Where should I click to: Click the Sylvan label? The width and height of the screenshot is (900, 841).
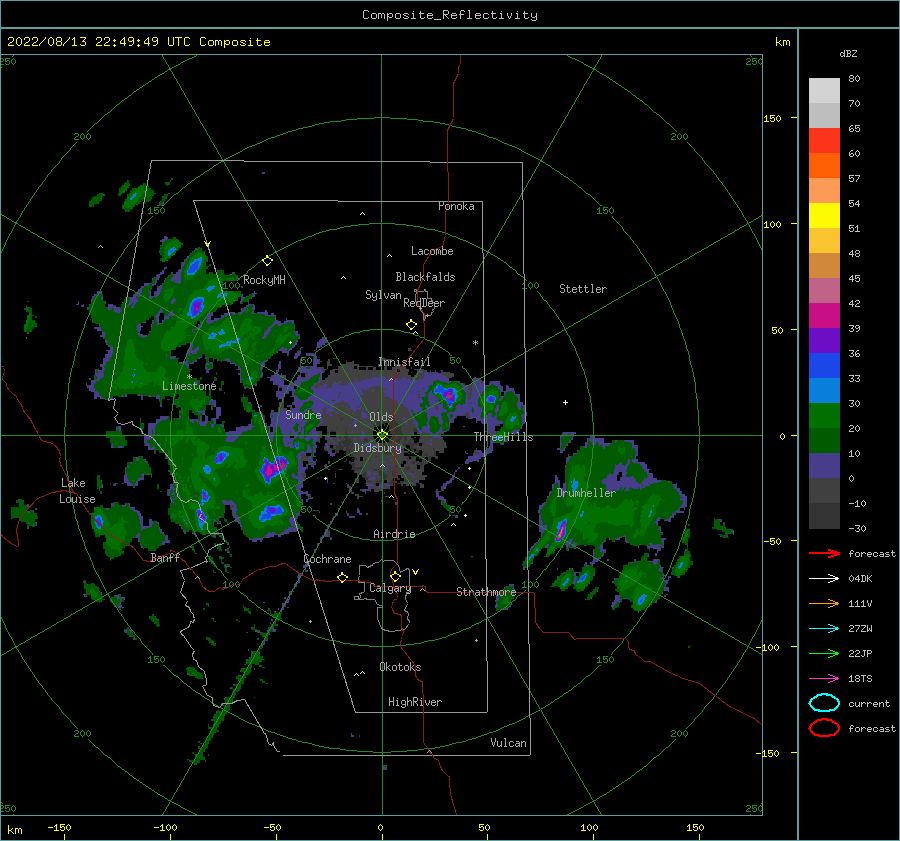pyautogui.click(x=383, y=295)
